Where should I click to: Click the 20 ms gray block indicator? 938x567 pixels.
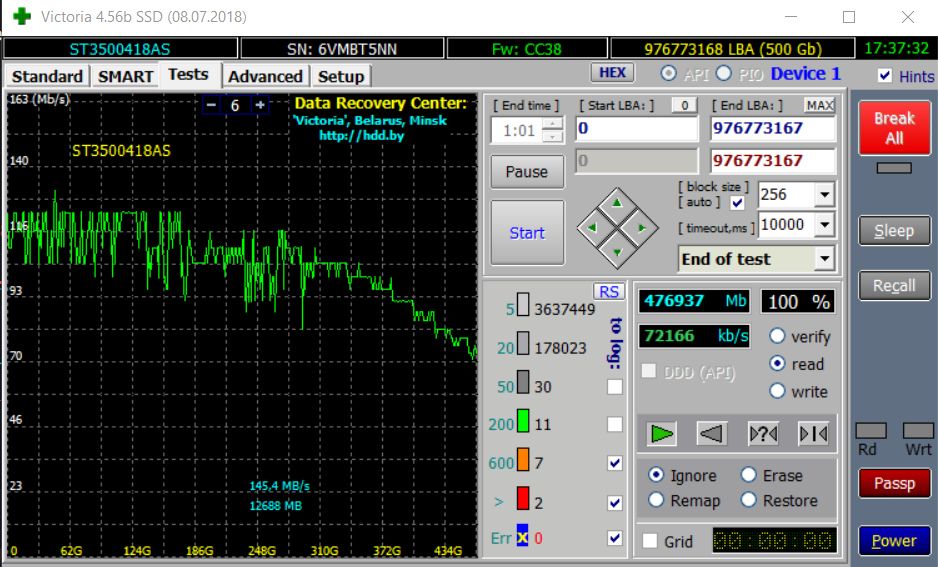(523, 343)
